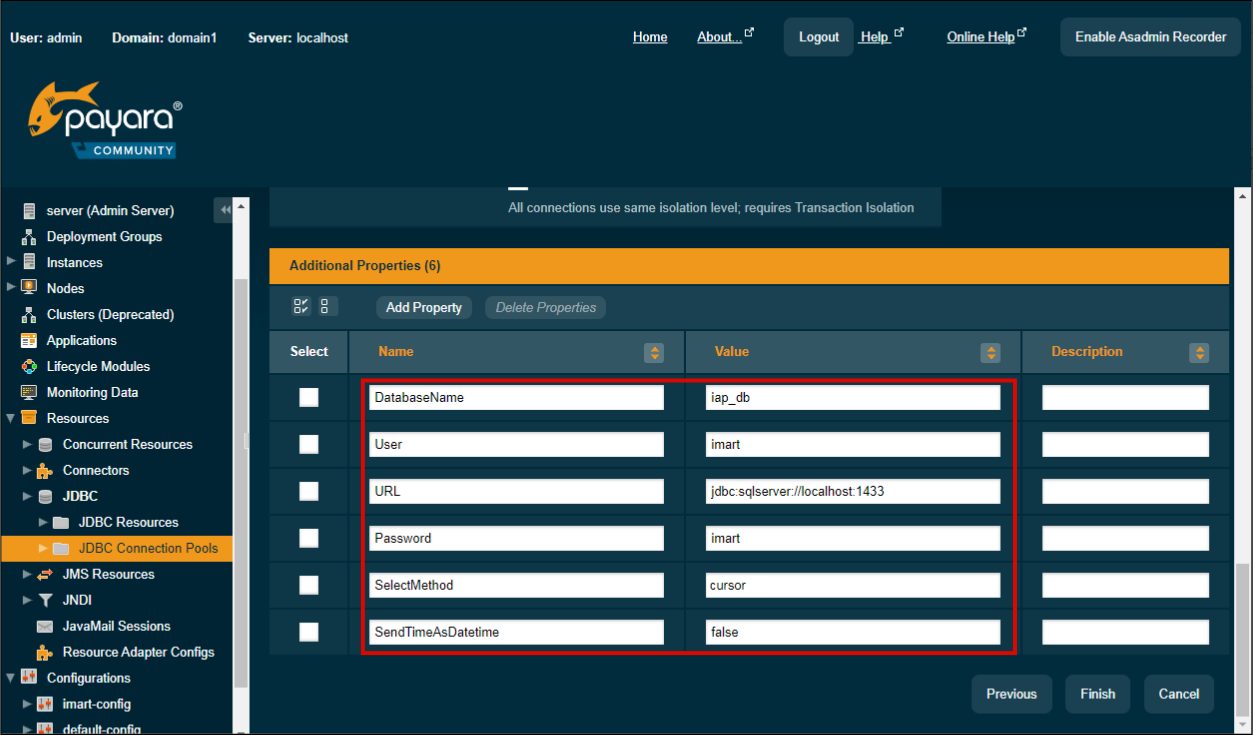Click the main panel vertical scrollbar
Viewport: 1253px width, 735px height.
coord(1241,450)
